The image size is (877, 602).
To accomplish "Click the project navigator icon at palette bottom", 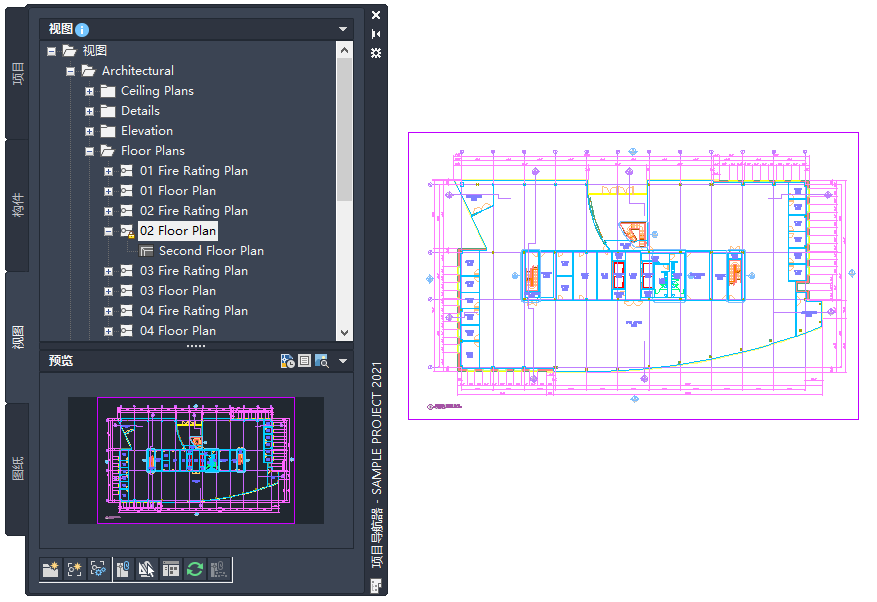I will pyautogui.click(x=376, y=586).
